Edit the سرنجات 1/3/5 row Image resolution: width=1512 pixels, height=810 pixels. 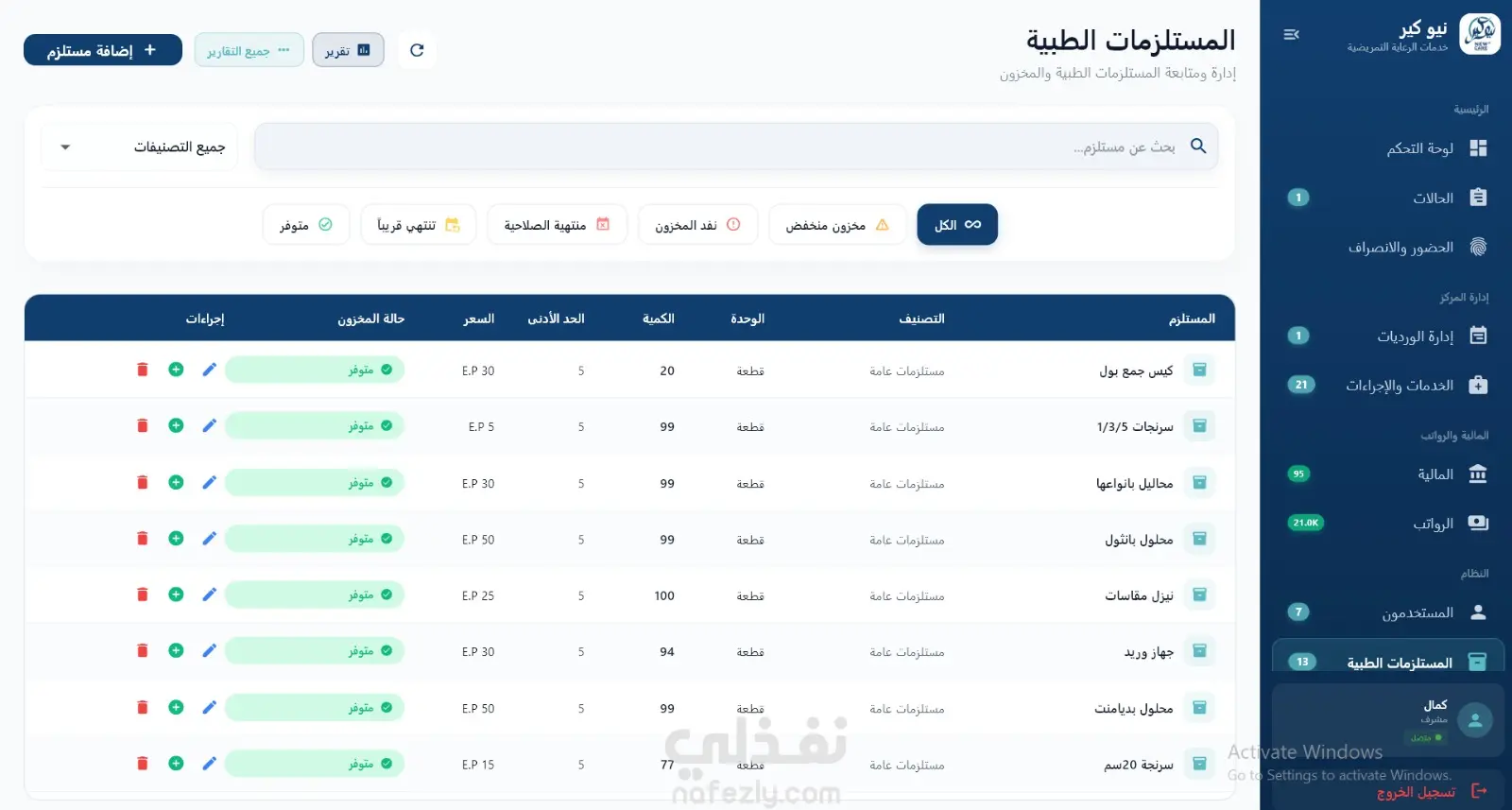click(209, 425)
